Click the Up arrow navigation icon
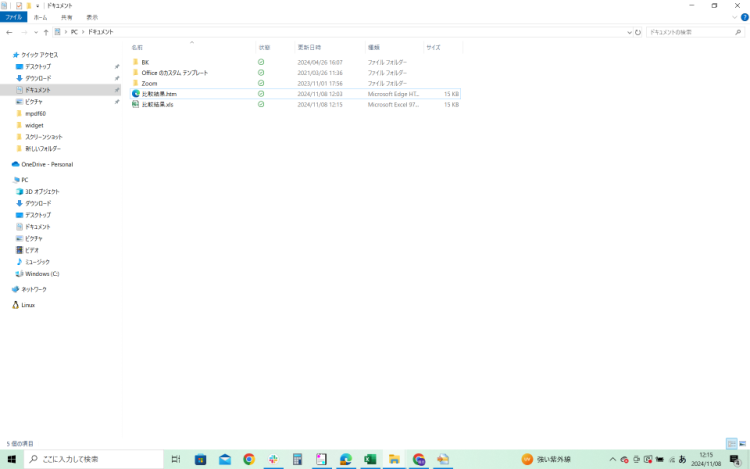 pyautogui.click(x=46, y=32)
